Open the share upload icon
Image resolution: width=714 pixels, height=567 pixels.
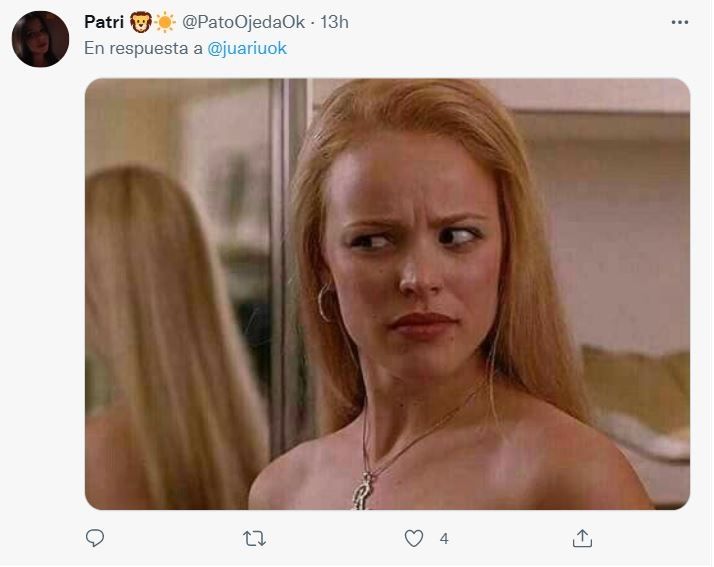click(x=582, y=539)
